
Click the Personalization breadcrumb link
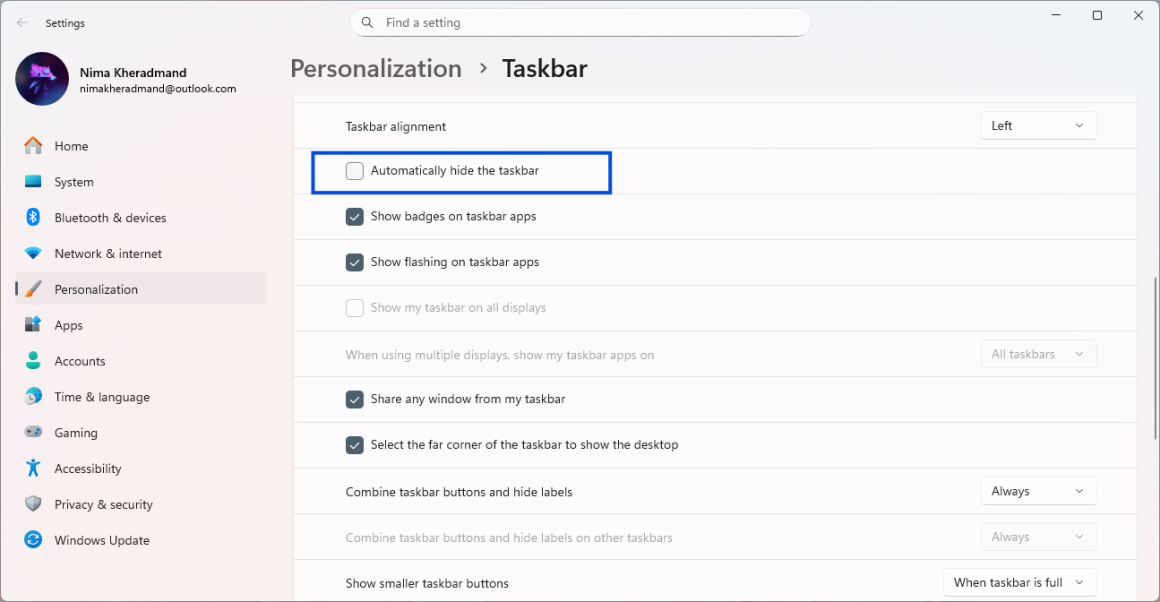tap(376, 69)
